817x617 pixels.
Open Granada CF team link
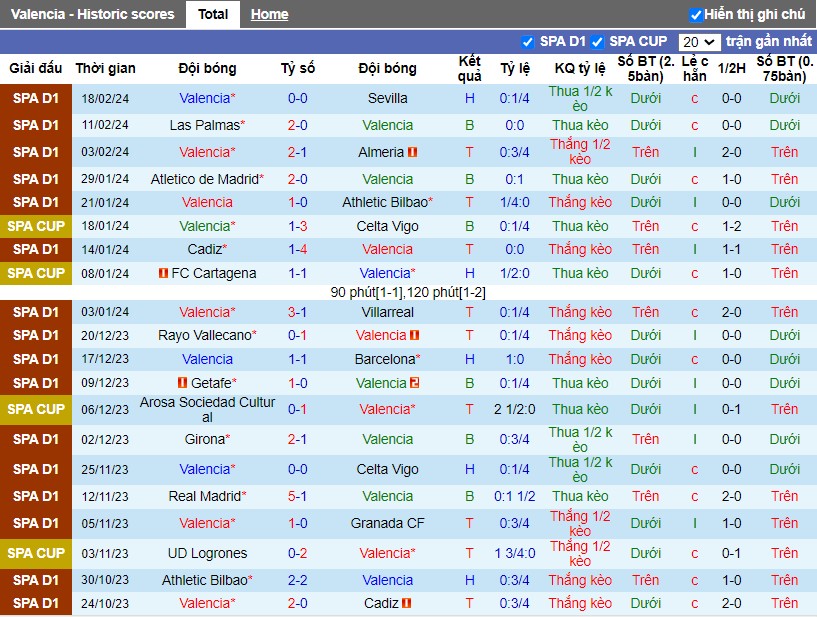[388, 523]
